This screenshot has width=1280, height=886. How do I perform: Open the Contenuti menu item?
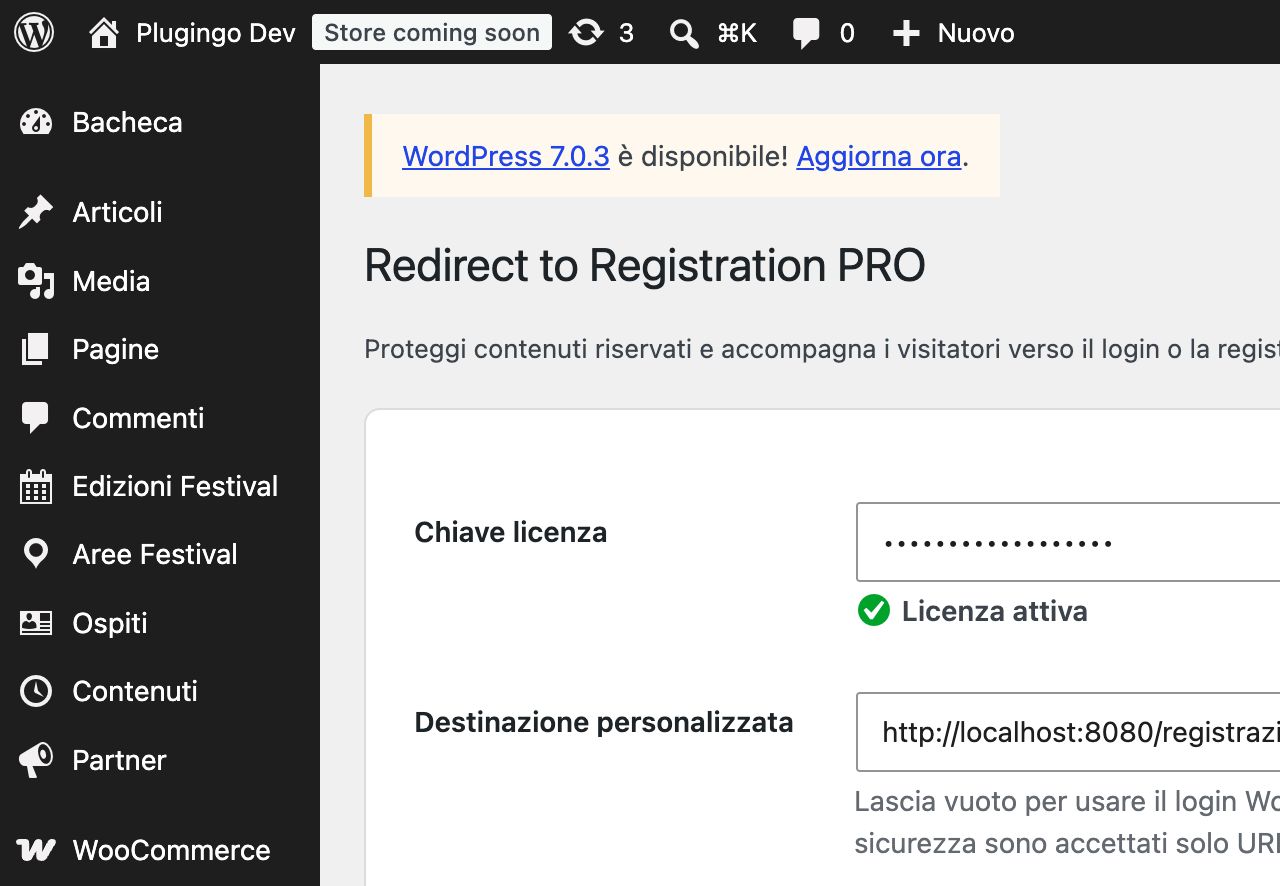point(160,691)
